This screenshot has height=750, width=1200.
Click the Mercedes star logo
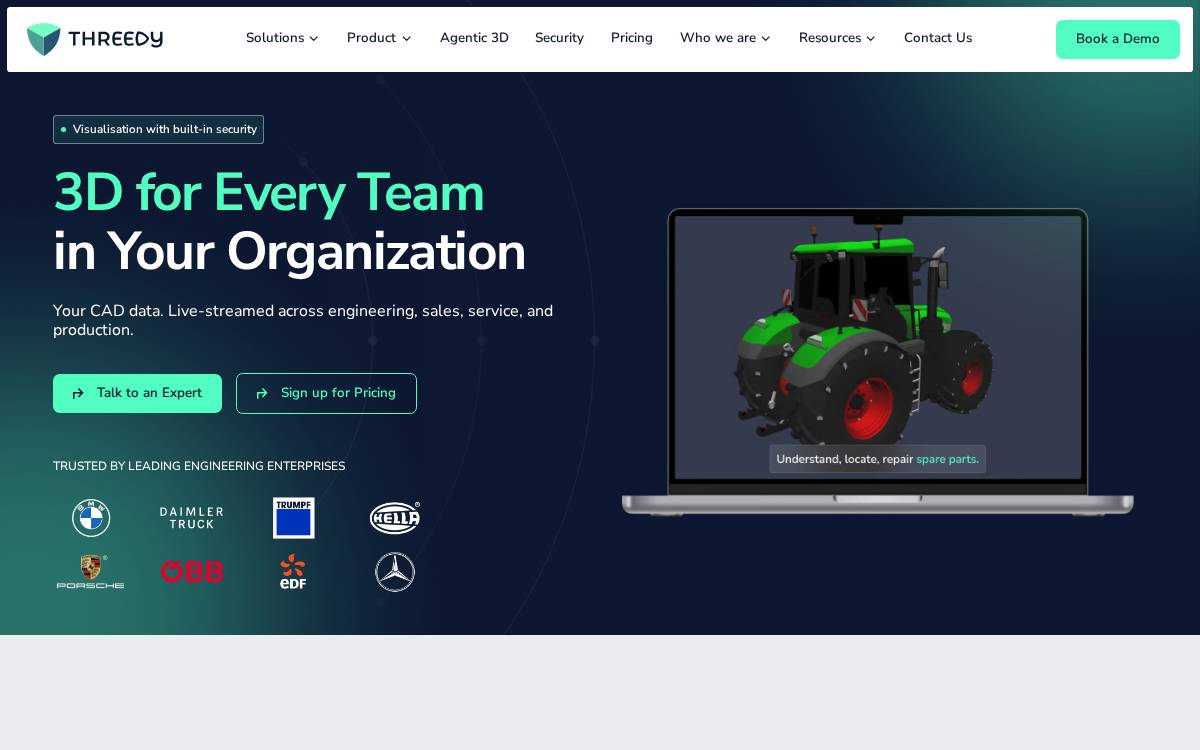click(395, 572)
